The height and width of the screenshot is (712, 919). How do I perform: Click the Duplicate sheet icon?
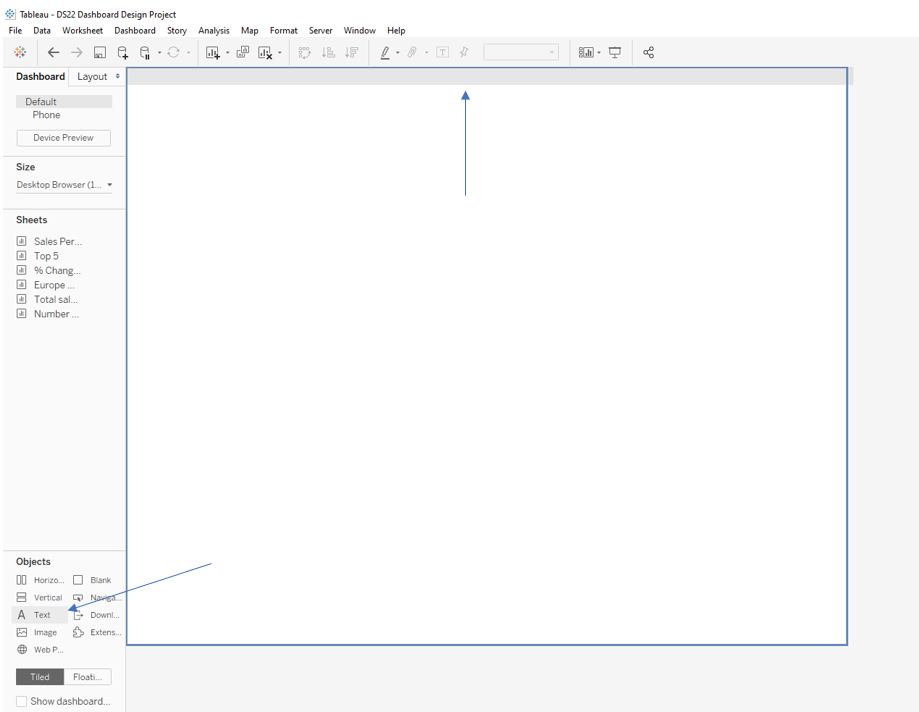[x=243, y=52]
